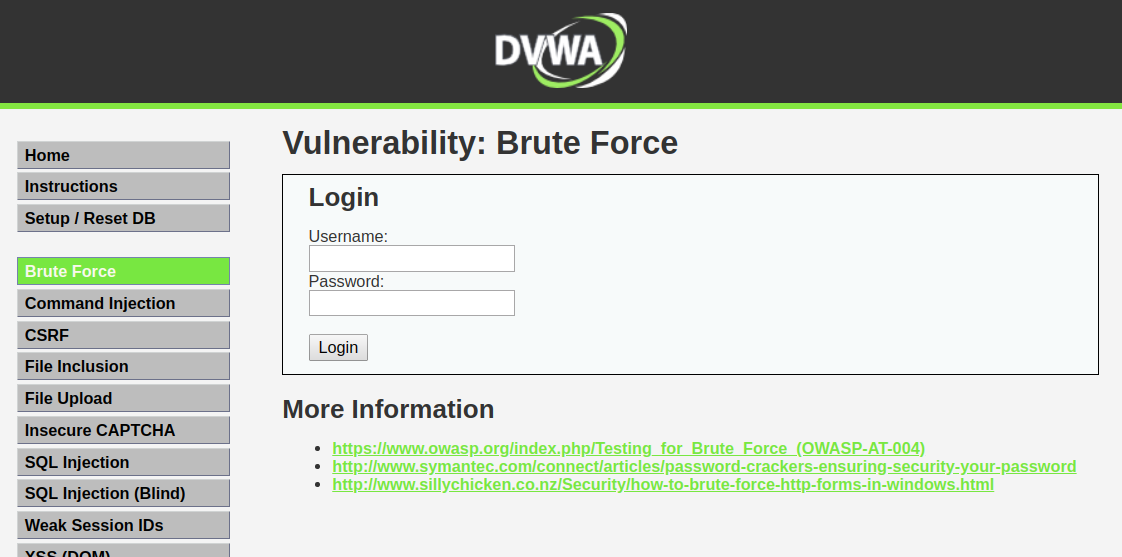
Task: Go to Setup / Reset DB
Action: [x=123, y=218]
